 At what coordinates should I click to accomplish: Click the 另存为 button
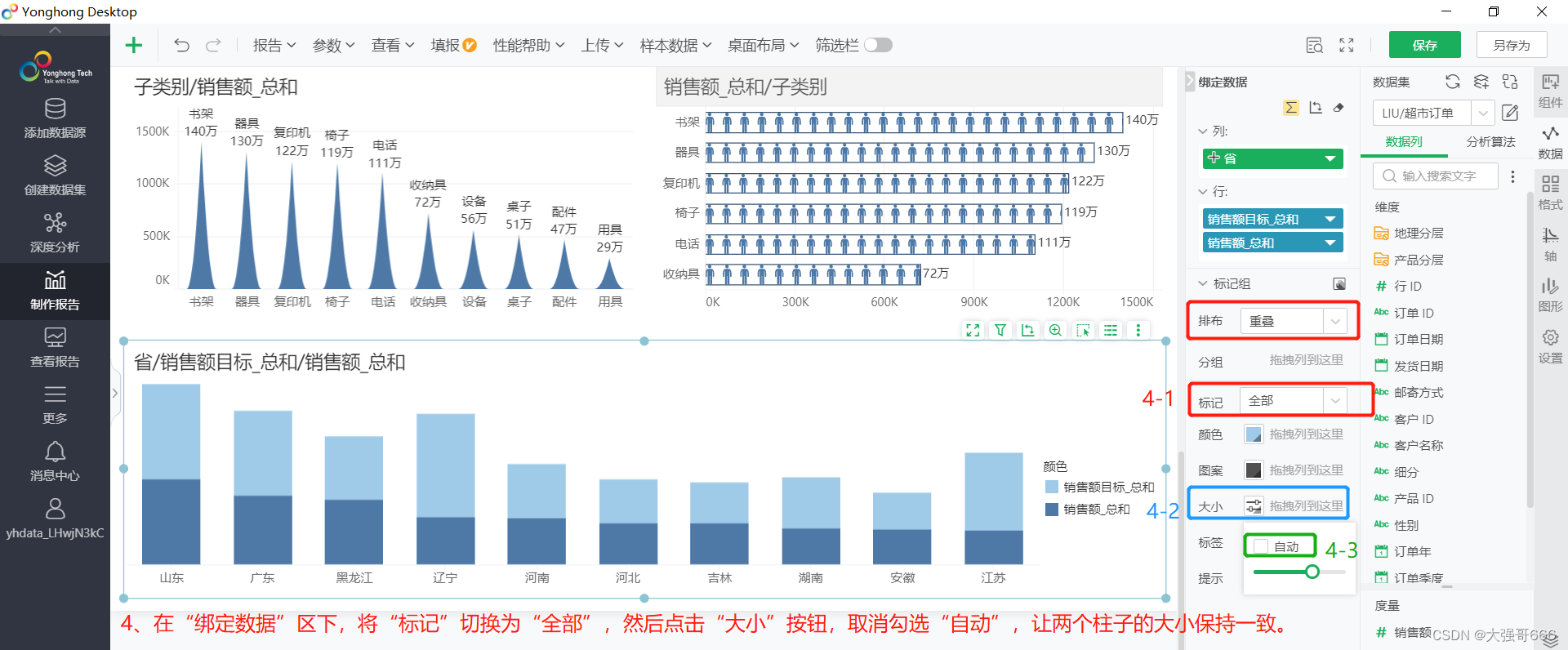coord(1512,45)
